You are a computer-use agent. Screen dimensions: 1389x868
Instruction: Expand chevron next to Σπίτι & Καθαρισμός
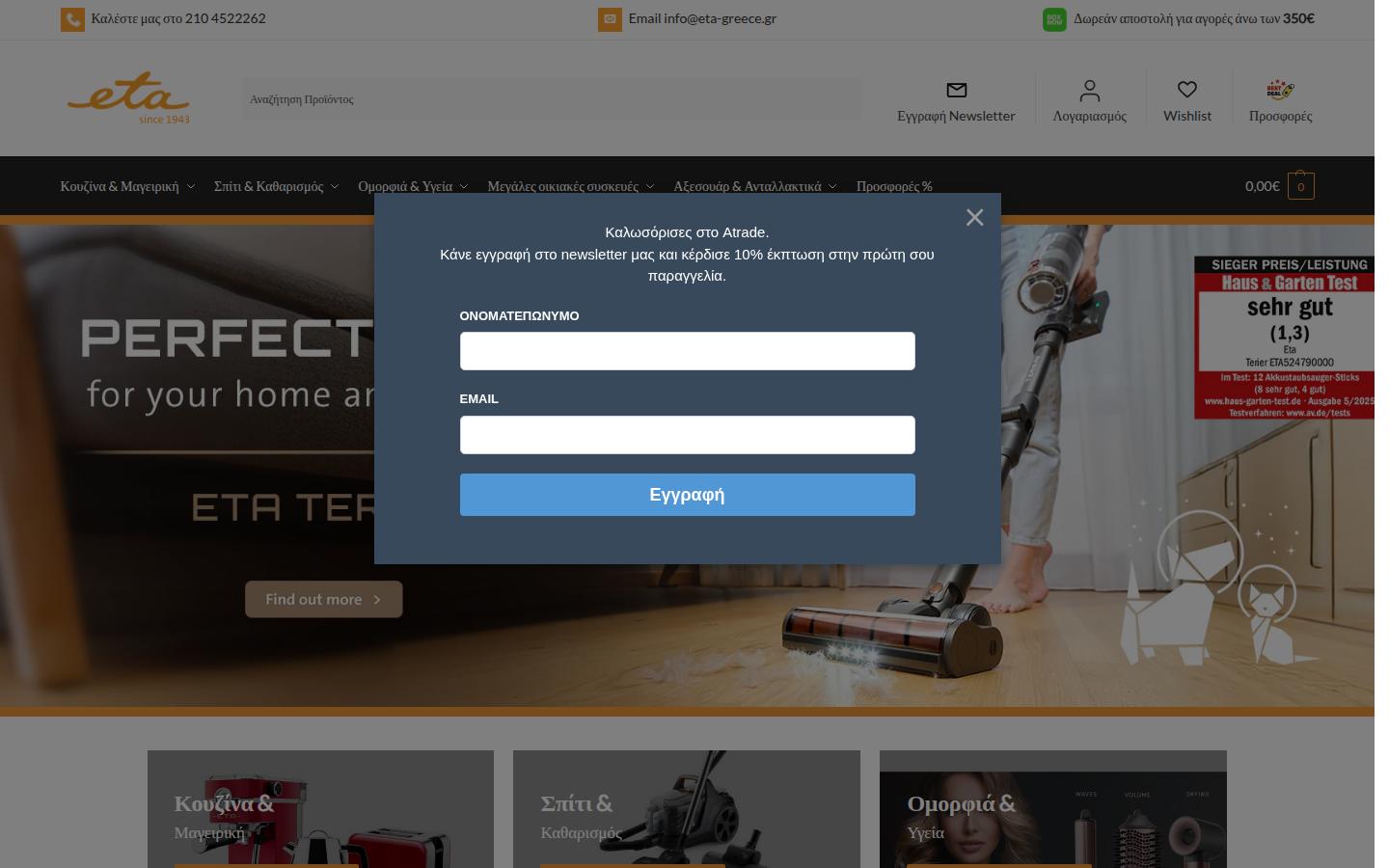(335, 187)
